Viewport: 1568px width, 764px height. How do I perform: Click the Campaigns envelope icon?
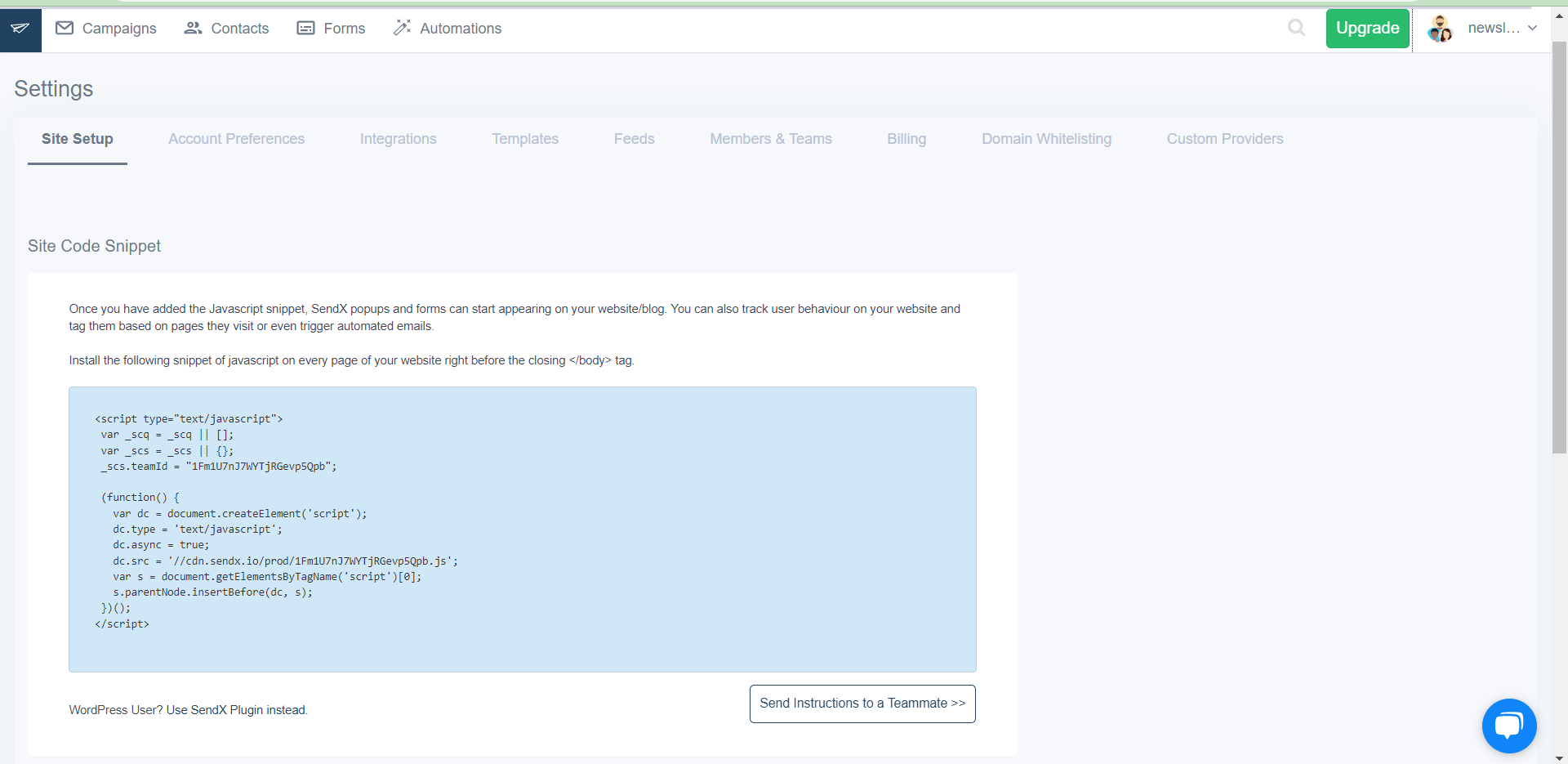(x=65, y=28)
